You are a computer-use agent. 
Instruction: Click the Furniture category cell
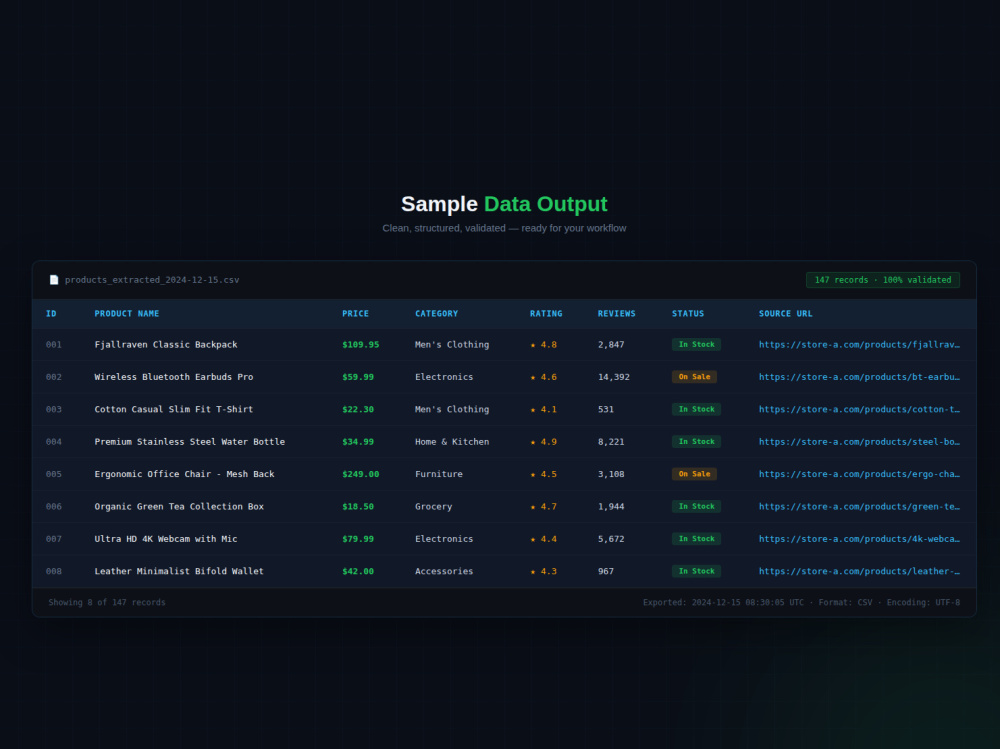(439, 474)
